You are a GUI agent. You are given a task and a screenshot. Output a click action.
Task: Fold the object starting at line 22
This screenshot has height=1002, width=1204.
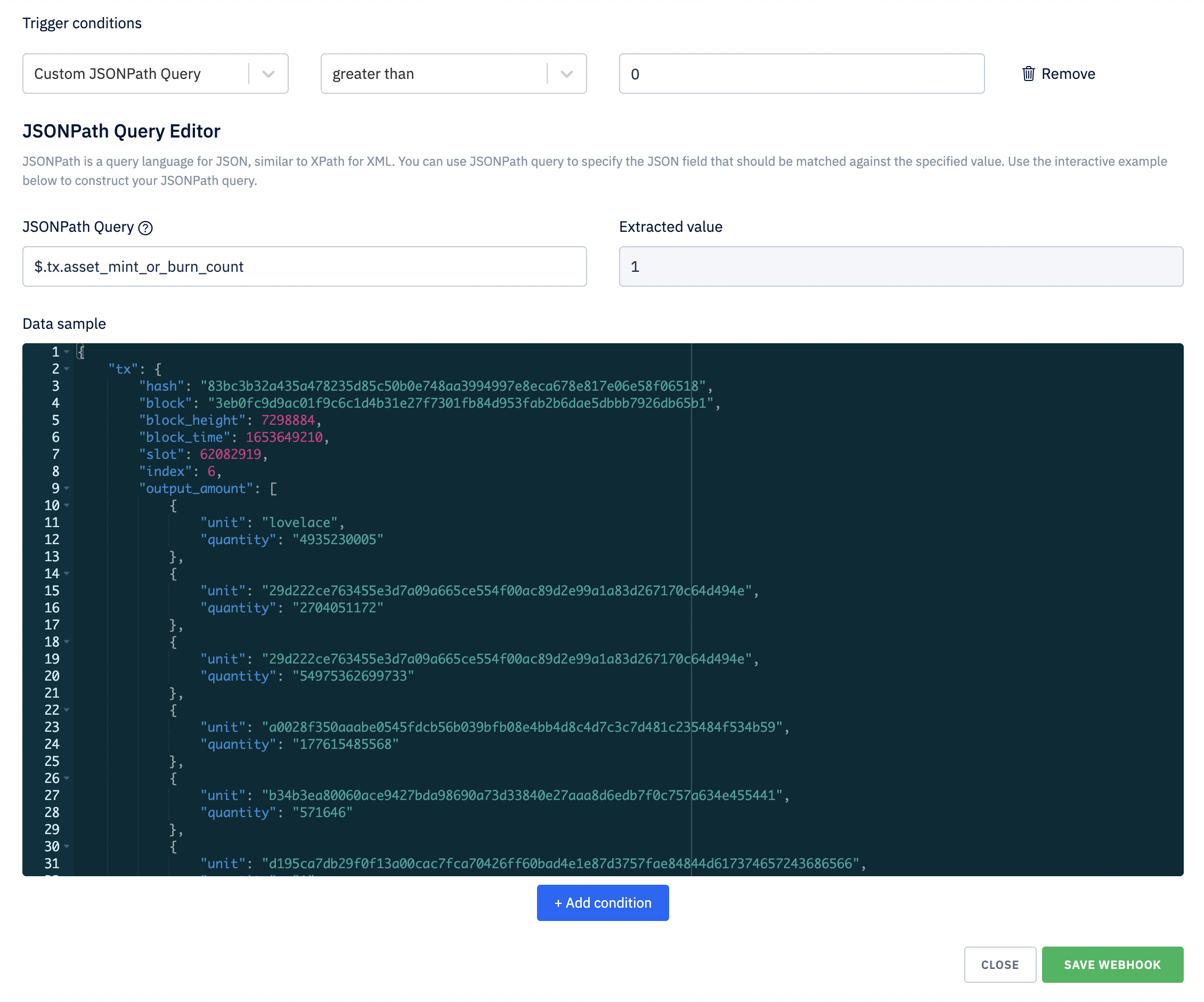point(67,710)
